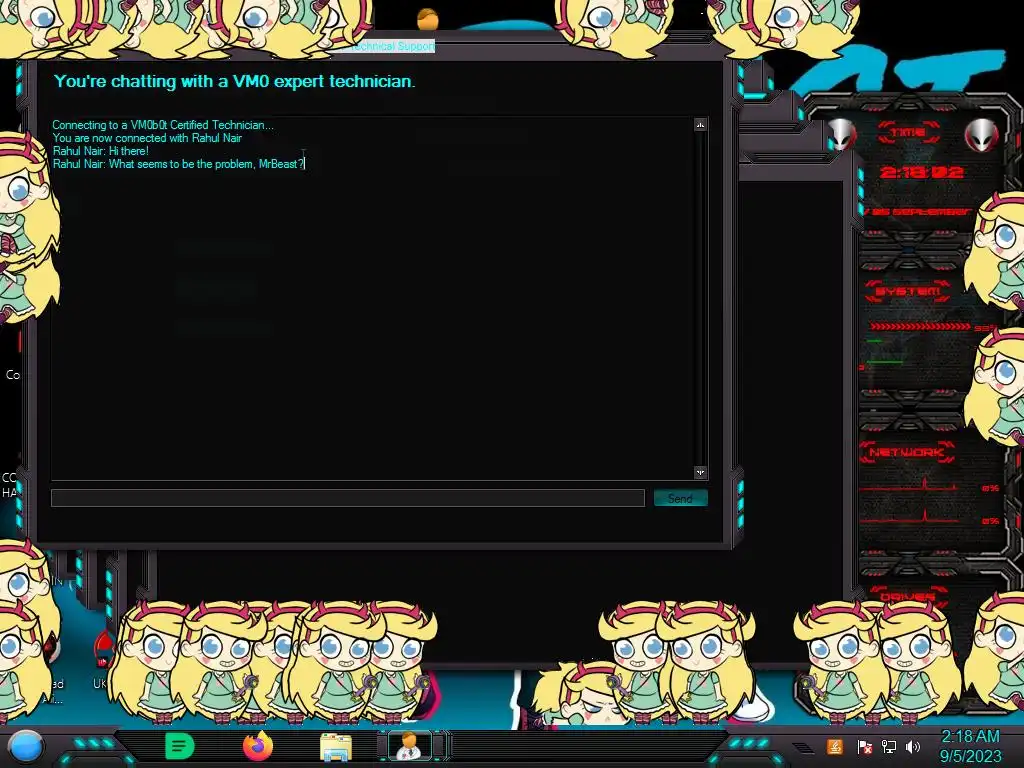Click the red 2:18:02 widget clock

pos(921,172)
